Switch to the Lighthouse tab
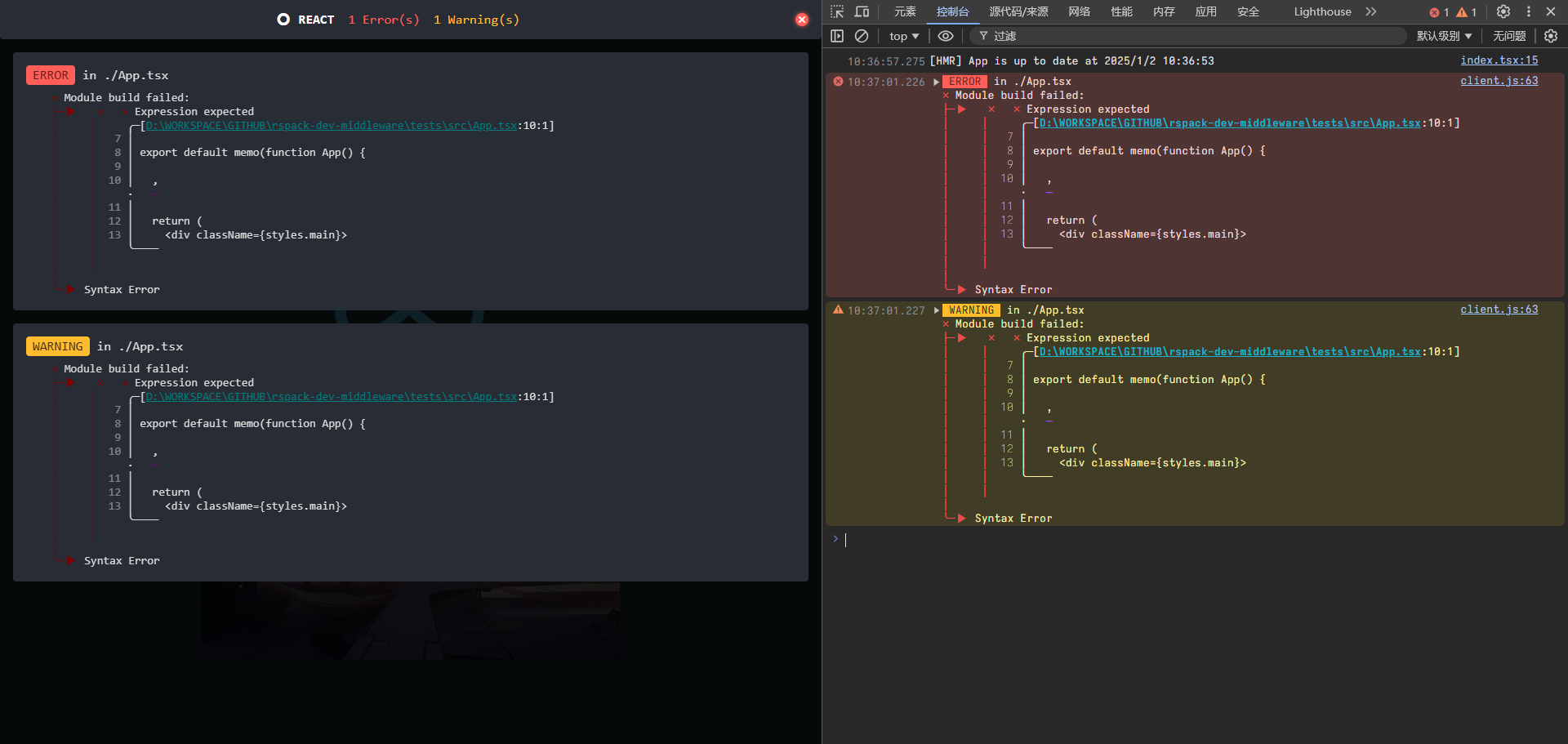 pyautogui.click(x=1322, y=11)
